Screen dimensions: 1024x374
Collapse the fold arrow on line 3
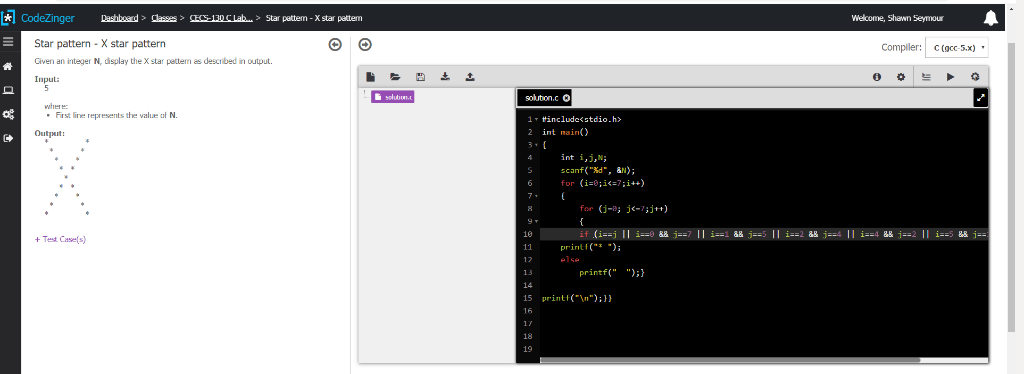click(536, 145)
